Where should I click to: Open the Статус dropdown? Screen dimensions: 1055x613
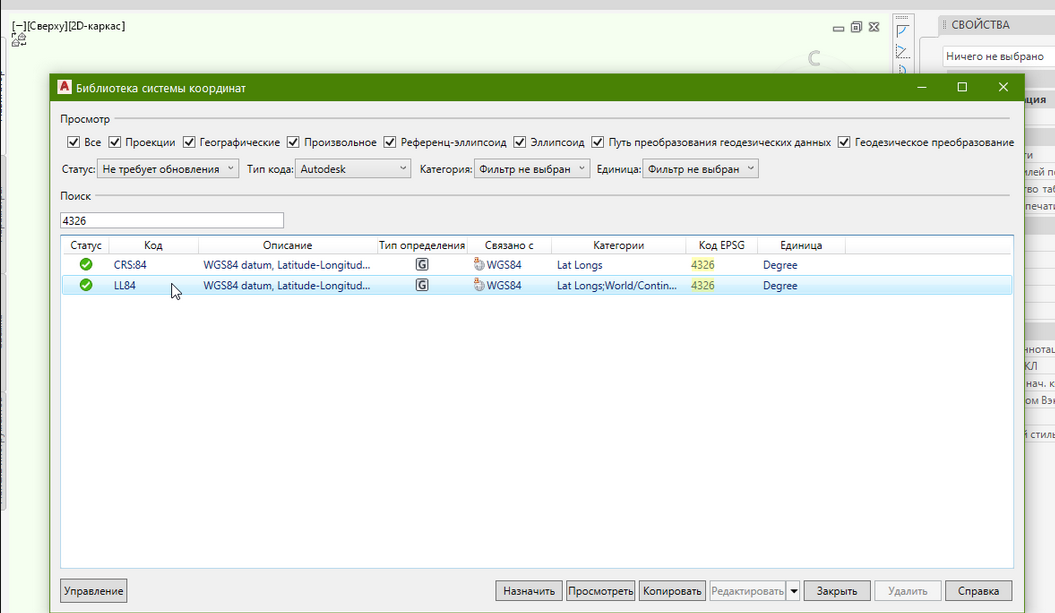click(168, 169)
